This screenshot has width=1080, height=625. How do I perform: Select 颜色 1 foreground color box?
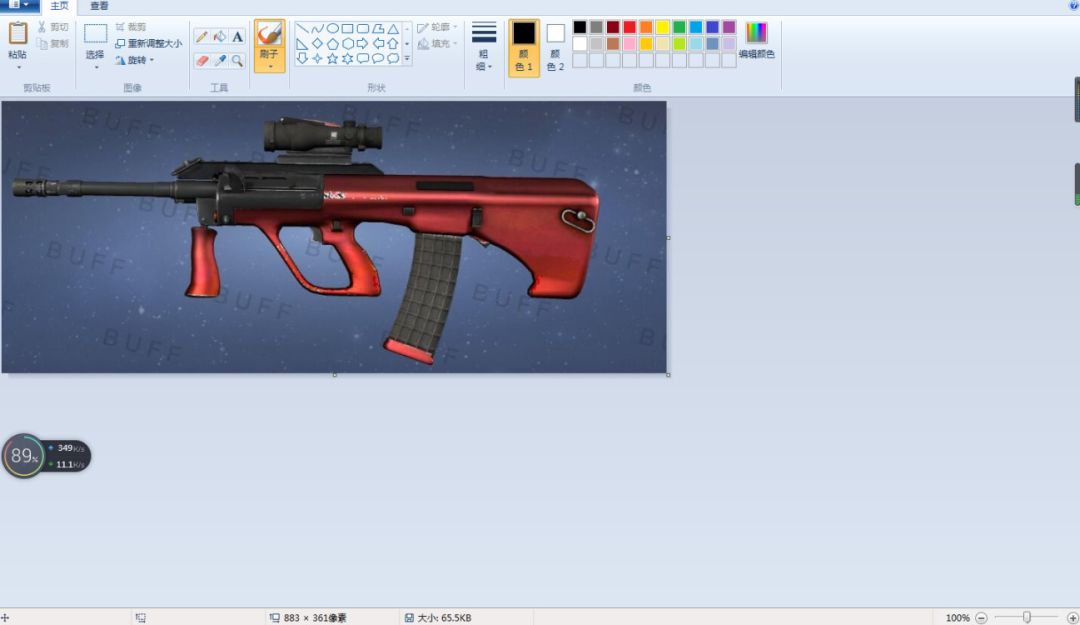[524, 47]
